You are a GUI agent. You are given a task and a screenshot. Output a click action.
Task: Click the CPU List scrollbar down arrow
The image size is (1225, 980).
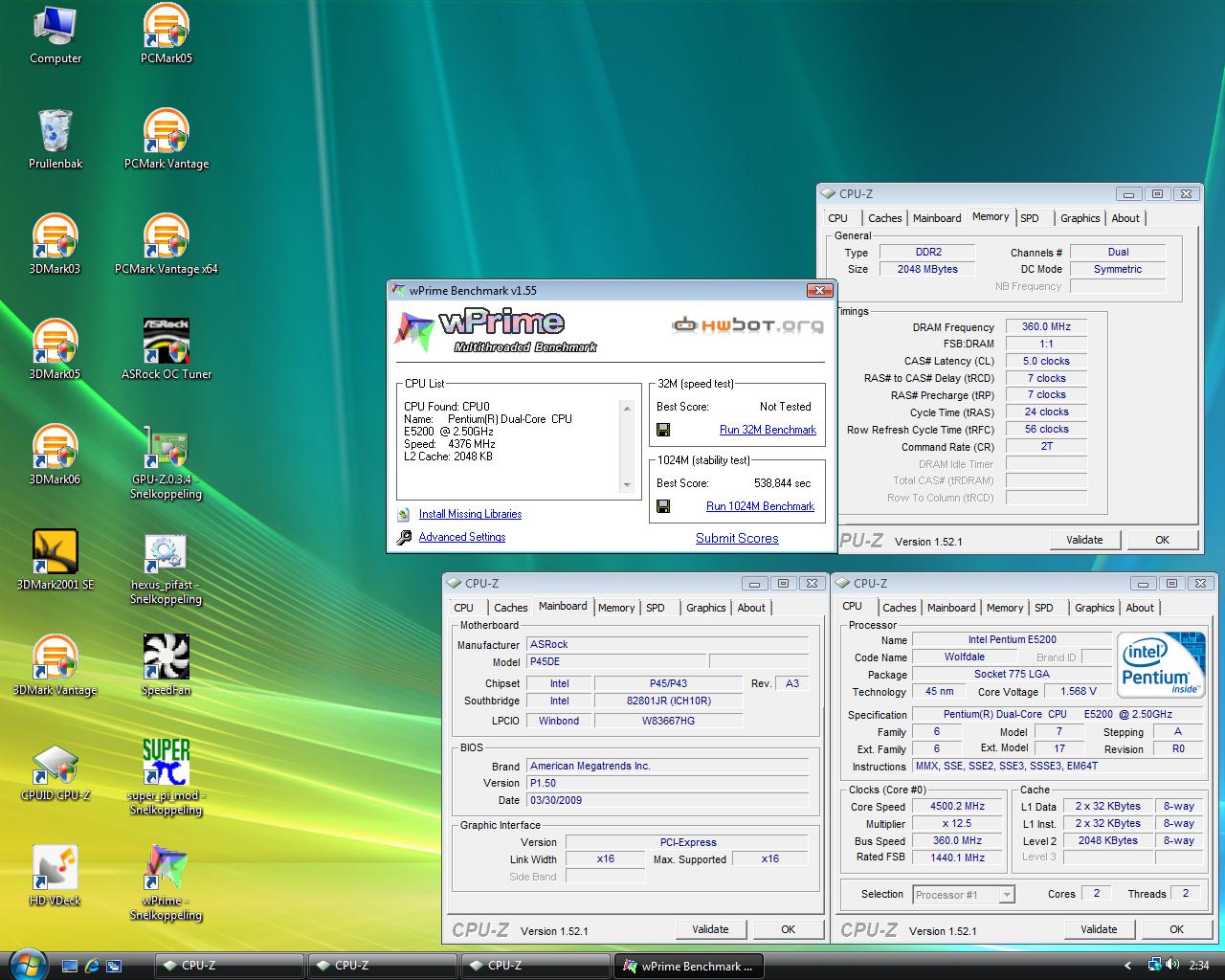pos(627,485)
